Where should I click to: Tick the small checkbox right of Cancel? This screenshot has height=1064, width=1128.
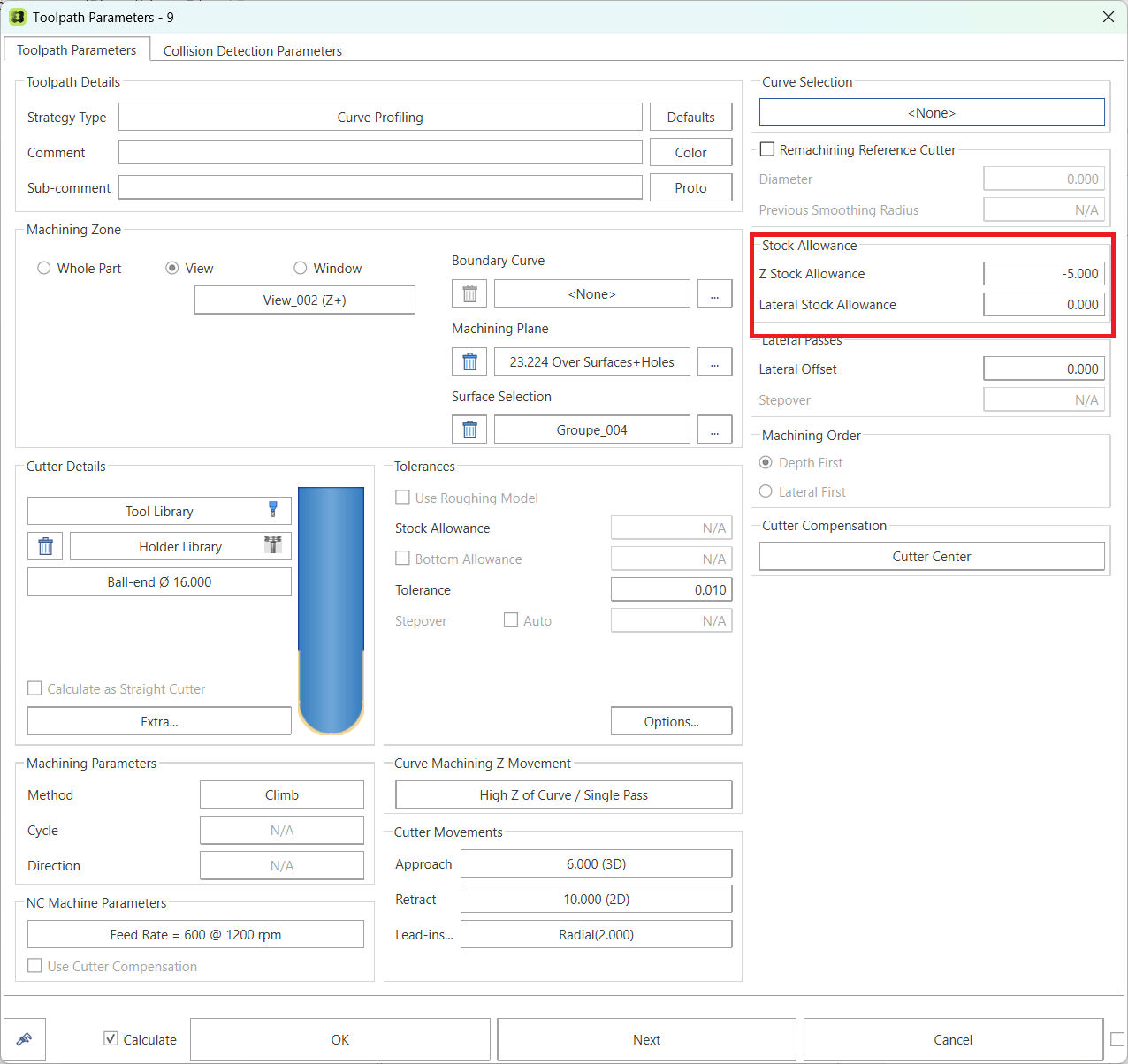[x=1117, y=1039]
